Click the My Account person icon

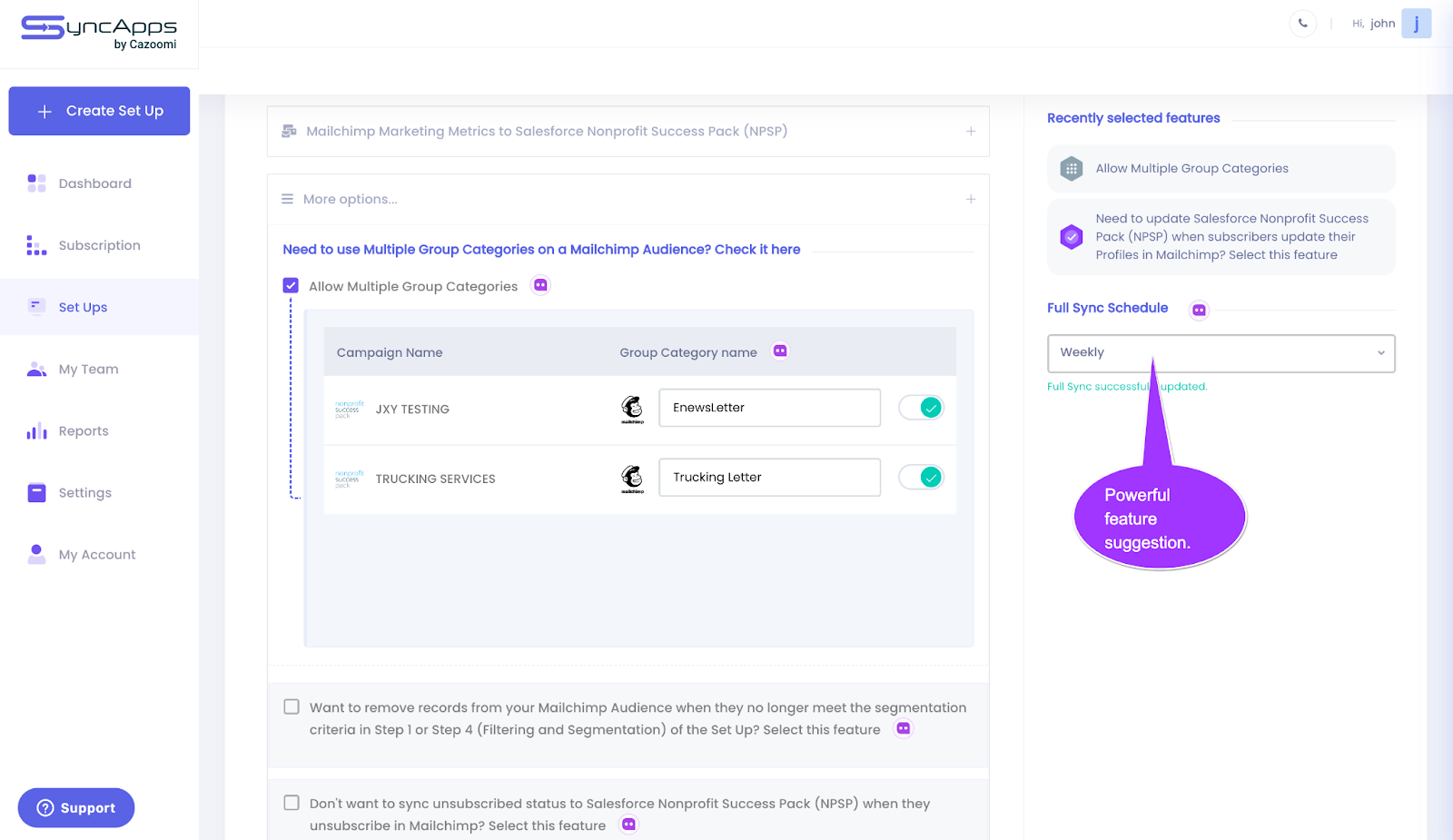tap(36, 554)
